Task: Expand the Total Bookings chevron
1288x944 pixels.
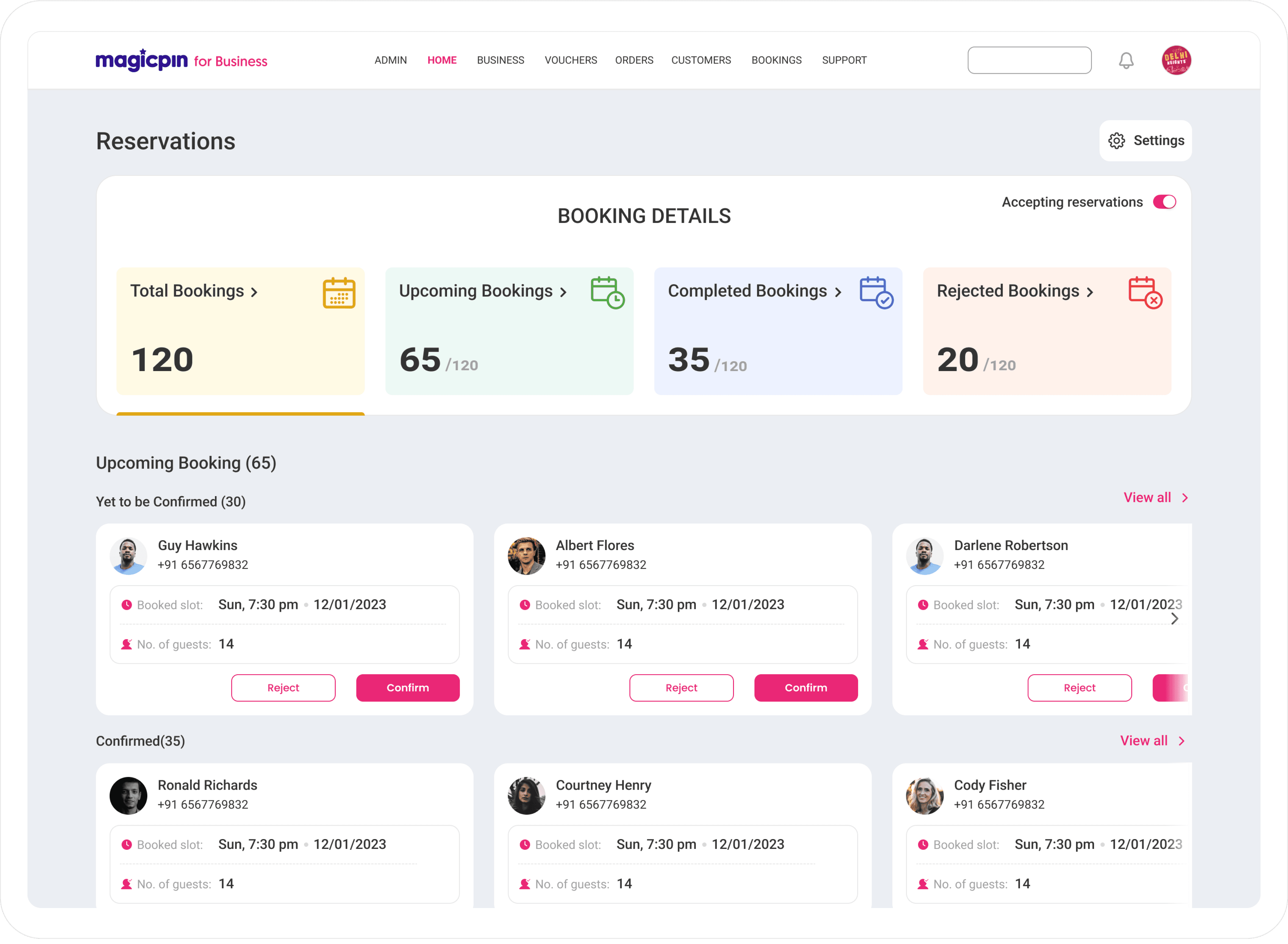Action: click(x=254, y=292)
